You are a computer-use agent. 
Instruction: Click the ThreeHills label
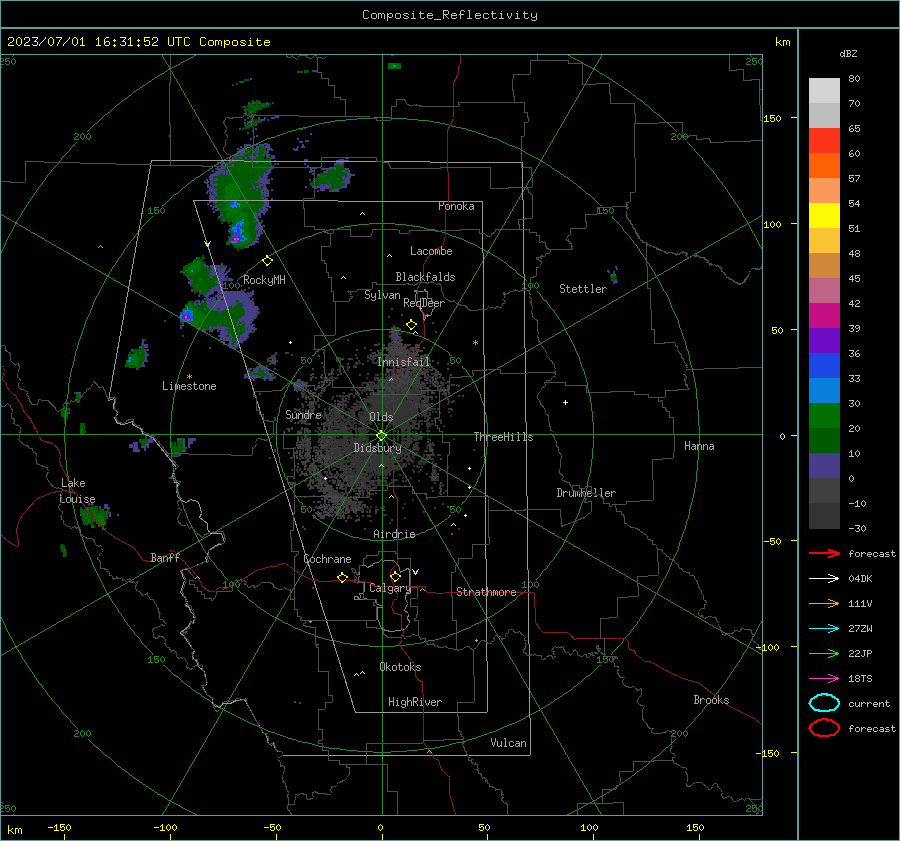pos(503,437)
